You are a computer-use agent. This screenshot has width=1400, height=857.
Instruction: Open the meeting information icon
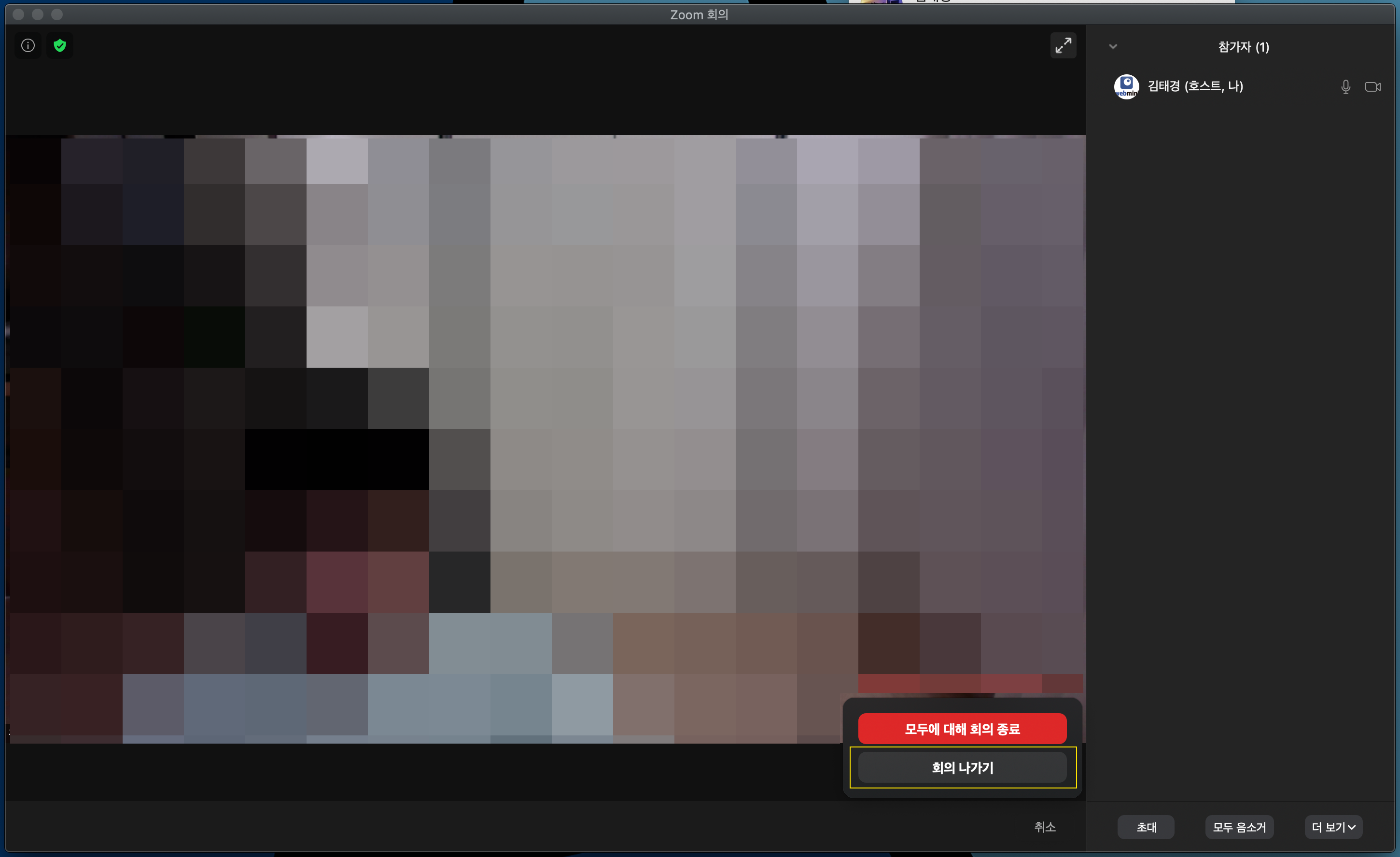[x=28, y=45]
